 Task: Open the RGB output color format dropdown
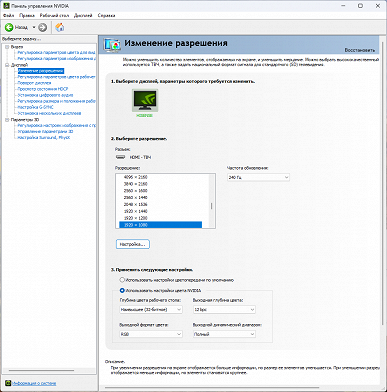[x=151, y=334]
